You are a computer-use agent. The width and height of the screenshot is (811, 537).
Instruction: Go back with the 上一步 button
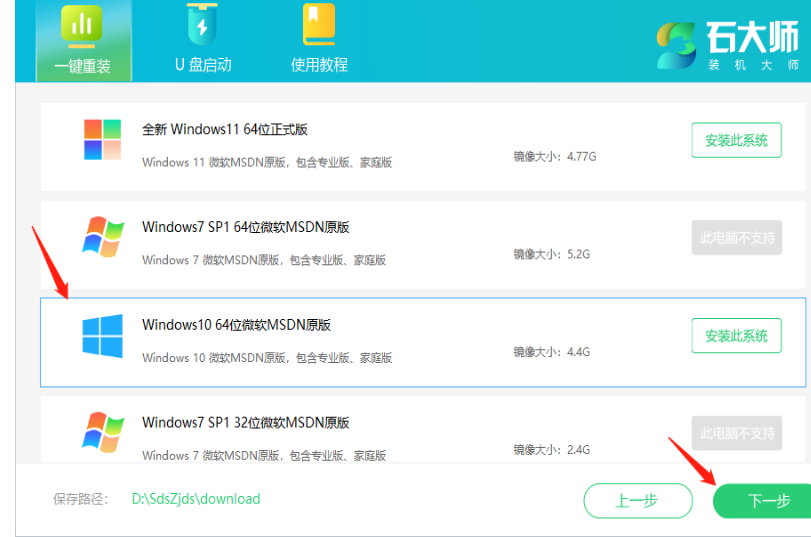point(638,500)
